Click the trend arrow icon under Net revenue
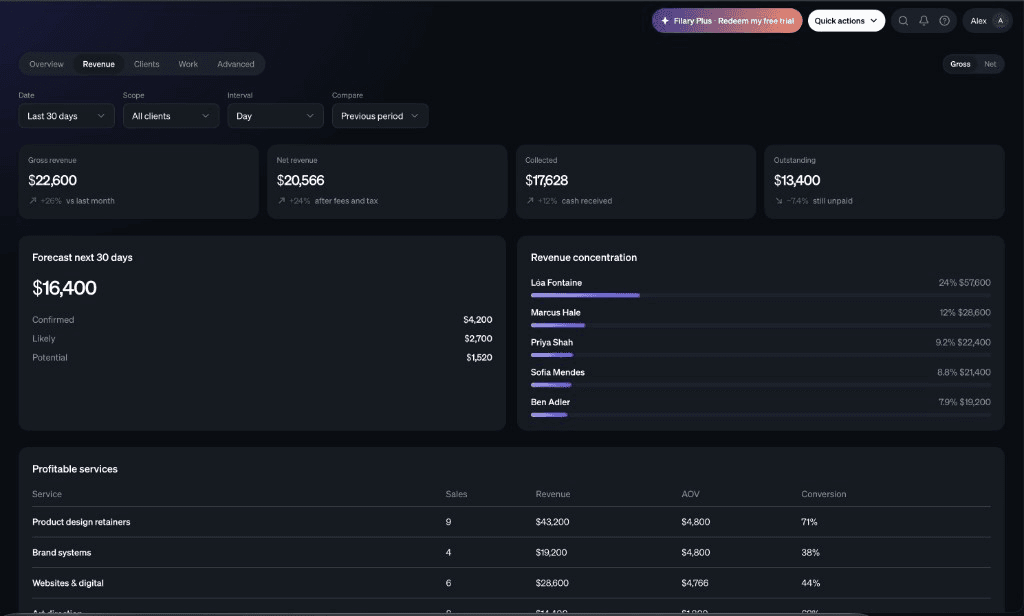Viewport: 1024px width, 616px height. 281,201
